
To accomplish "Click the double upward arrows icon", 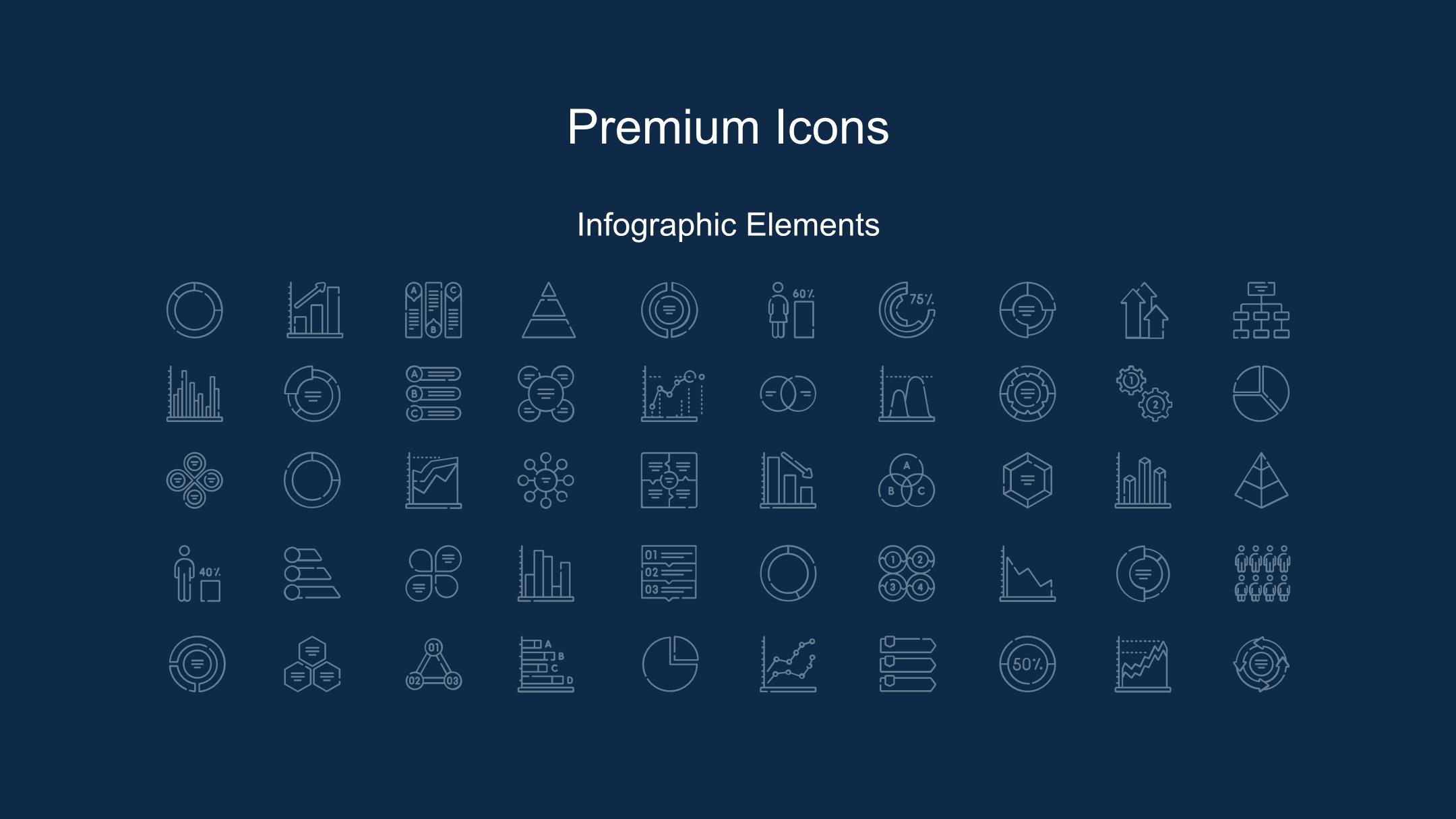I will pyautogui.click(x=1144, y=310).
